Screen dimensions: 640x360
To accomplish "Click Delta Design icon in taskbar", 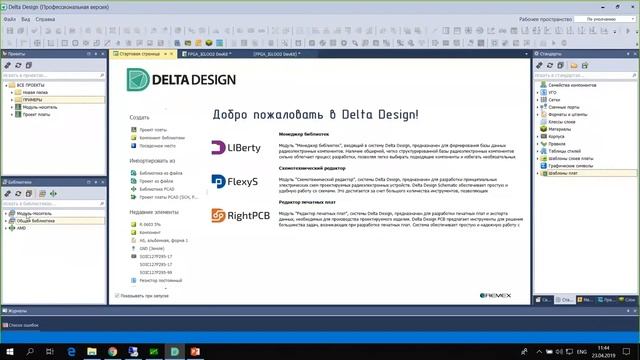I will point(175,351).
